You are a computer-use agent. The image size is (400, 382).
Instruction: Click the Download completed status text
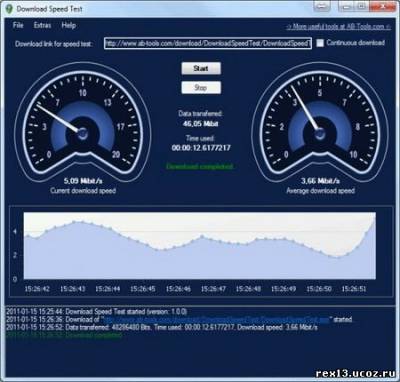200,166
